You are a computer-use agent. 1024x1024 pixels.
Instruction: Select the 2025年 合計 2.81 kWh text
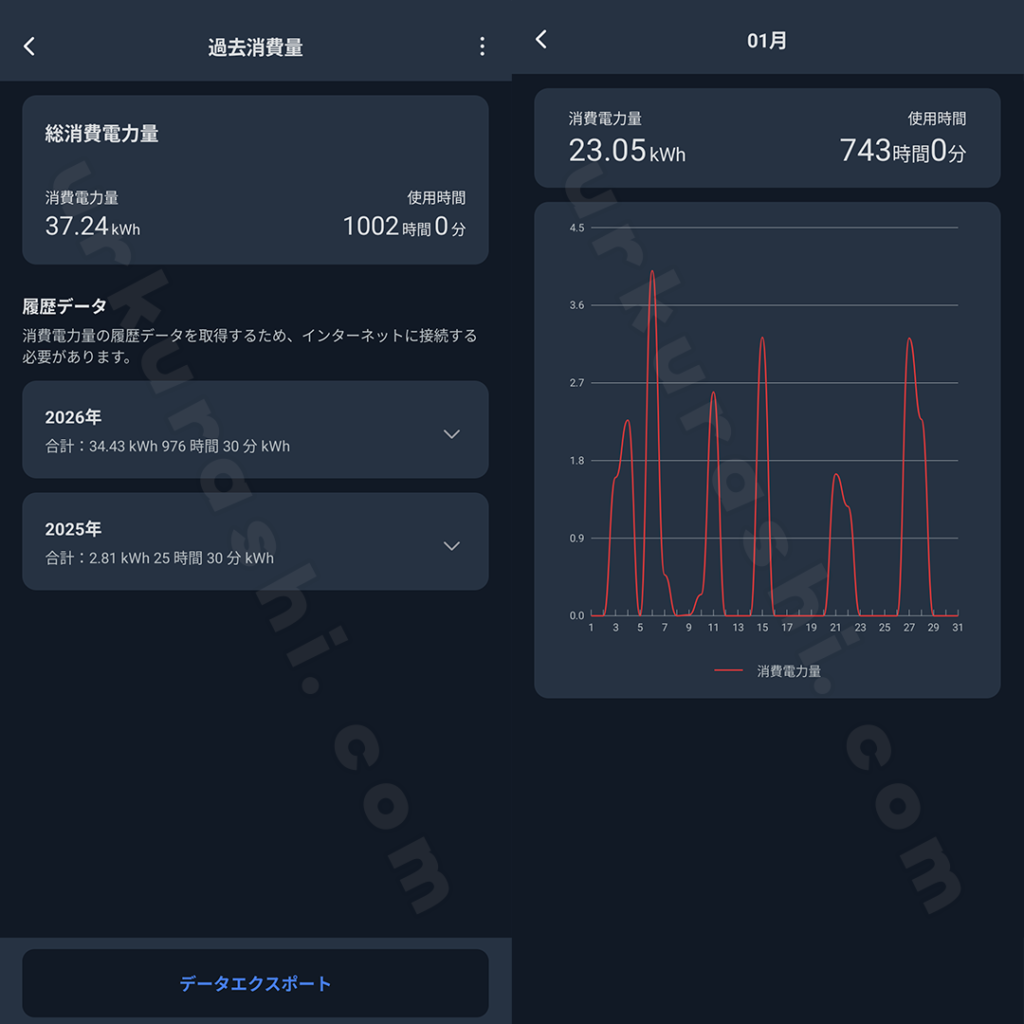(159, 558)
